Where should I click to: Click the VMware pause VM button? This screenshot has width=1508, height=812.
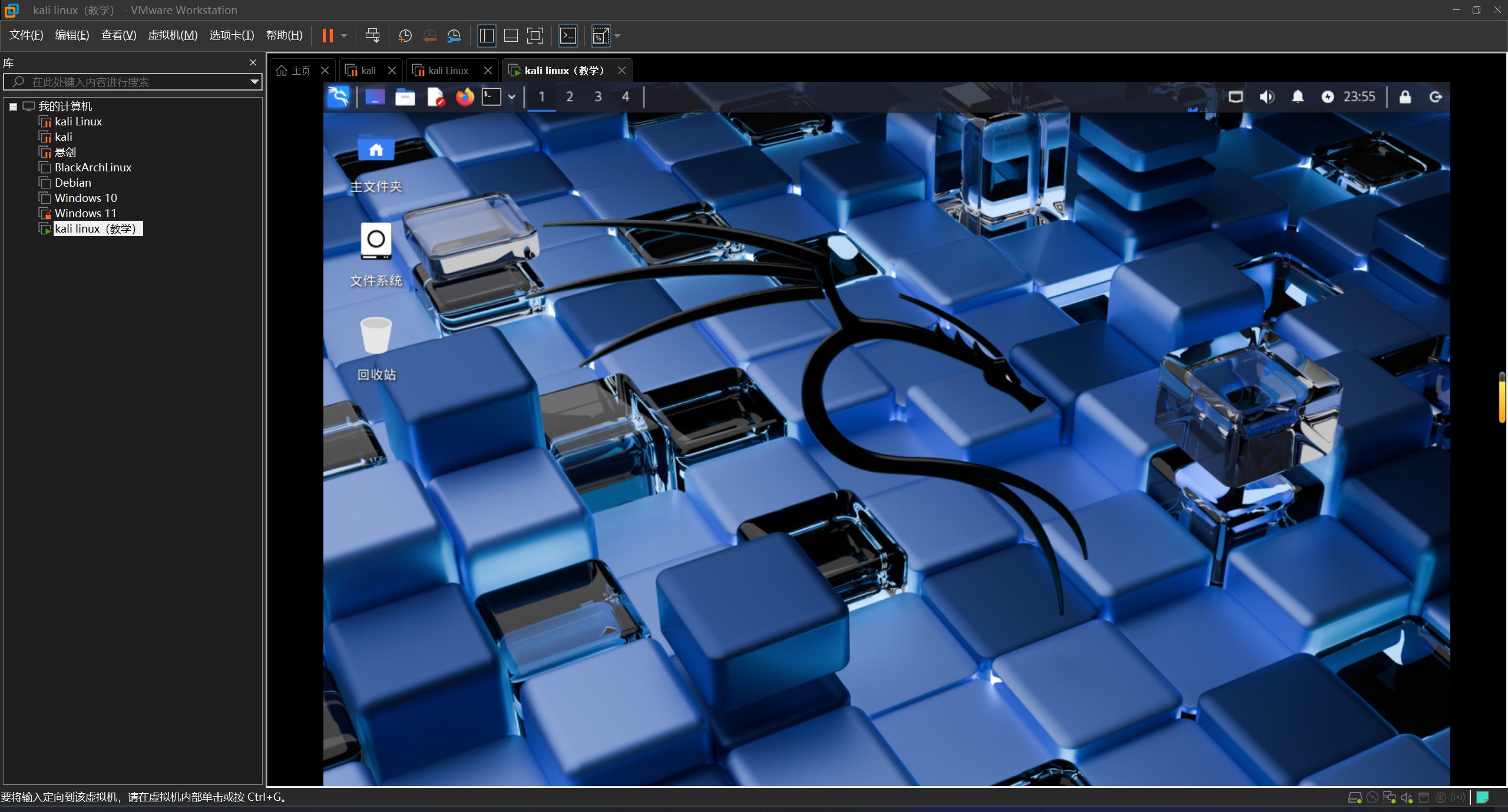click(x=328, y=36)
